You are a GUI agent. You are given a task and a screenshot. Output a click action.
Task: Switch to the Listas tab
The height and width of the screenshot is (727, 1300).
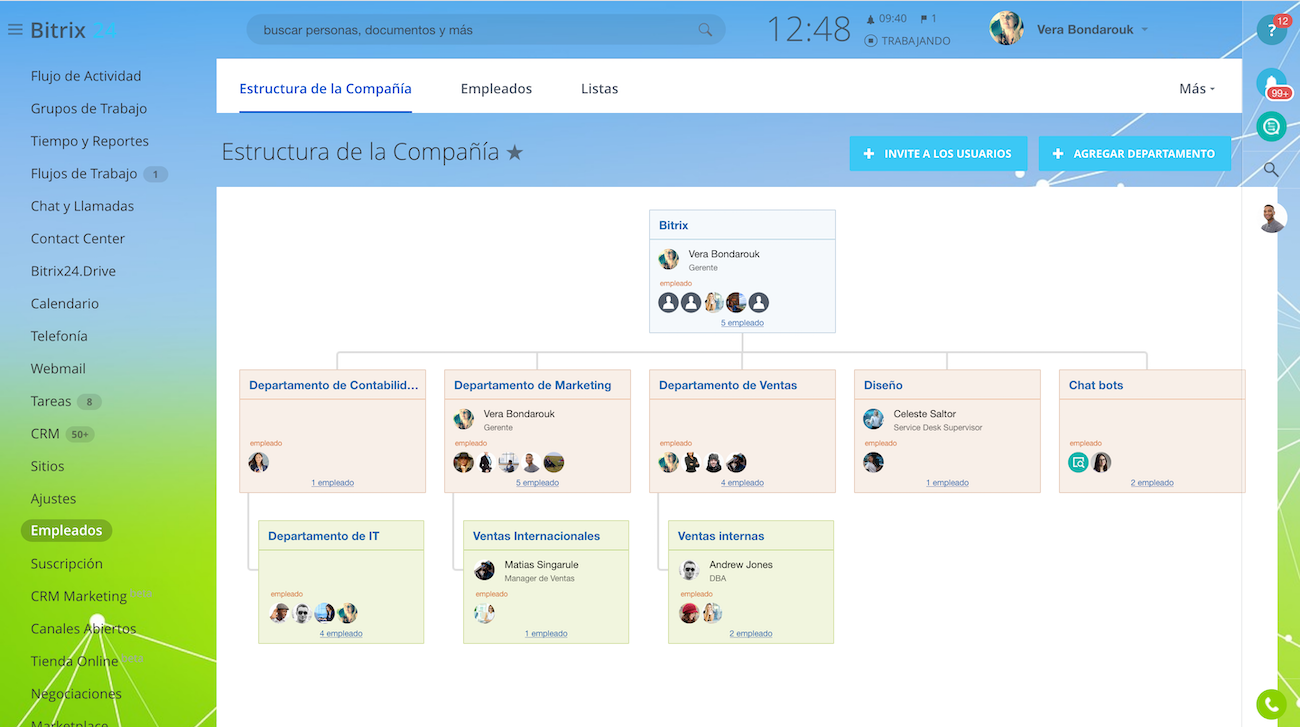(x=599, y=88)
